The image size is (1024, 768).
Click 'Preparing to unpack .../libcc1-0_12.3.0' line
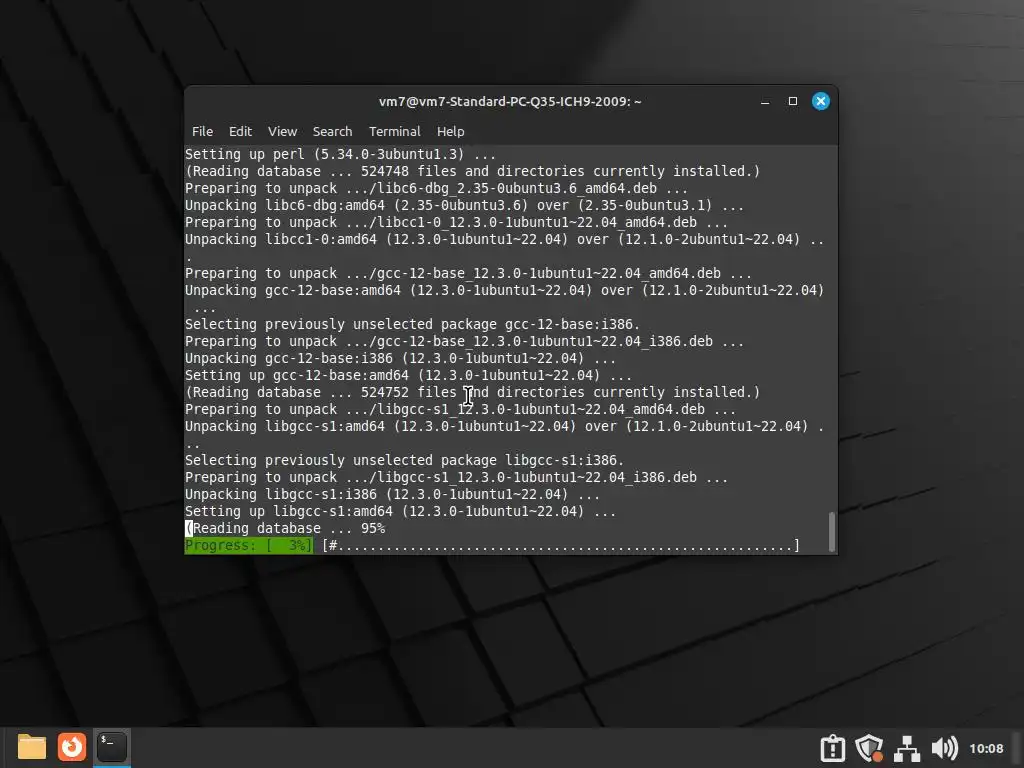[456, 222]
